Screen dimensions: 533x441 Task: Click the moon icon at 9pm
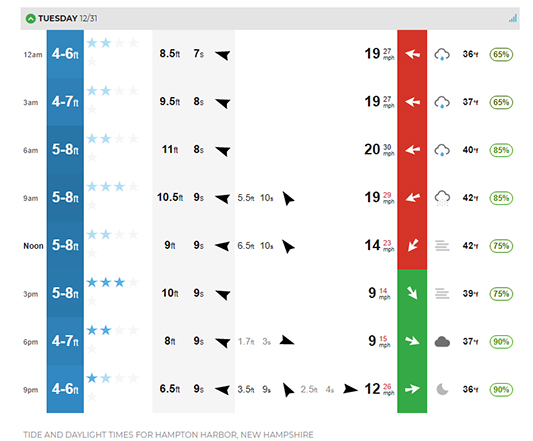pos(442,389)
